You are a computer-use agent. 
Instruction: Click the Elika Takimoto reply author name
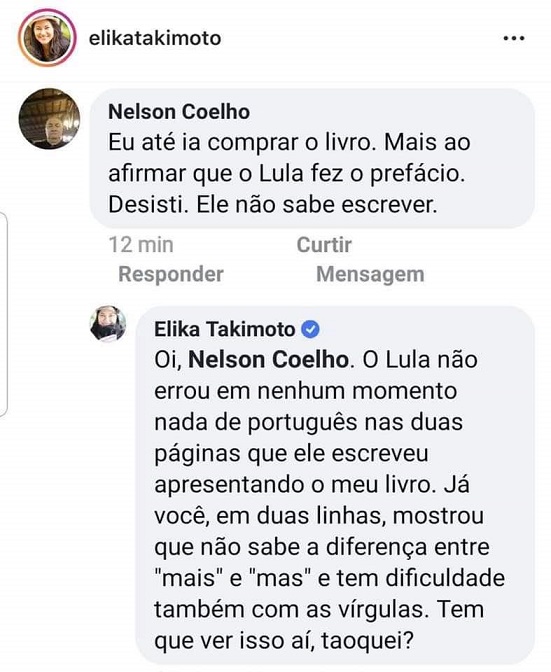(225, 329)
